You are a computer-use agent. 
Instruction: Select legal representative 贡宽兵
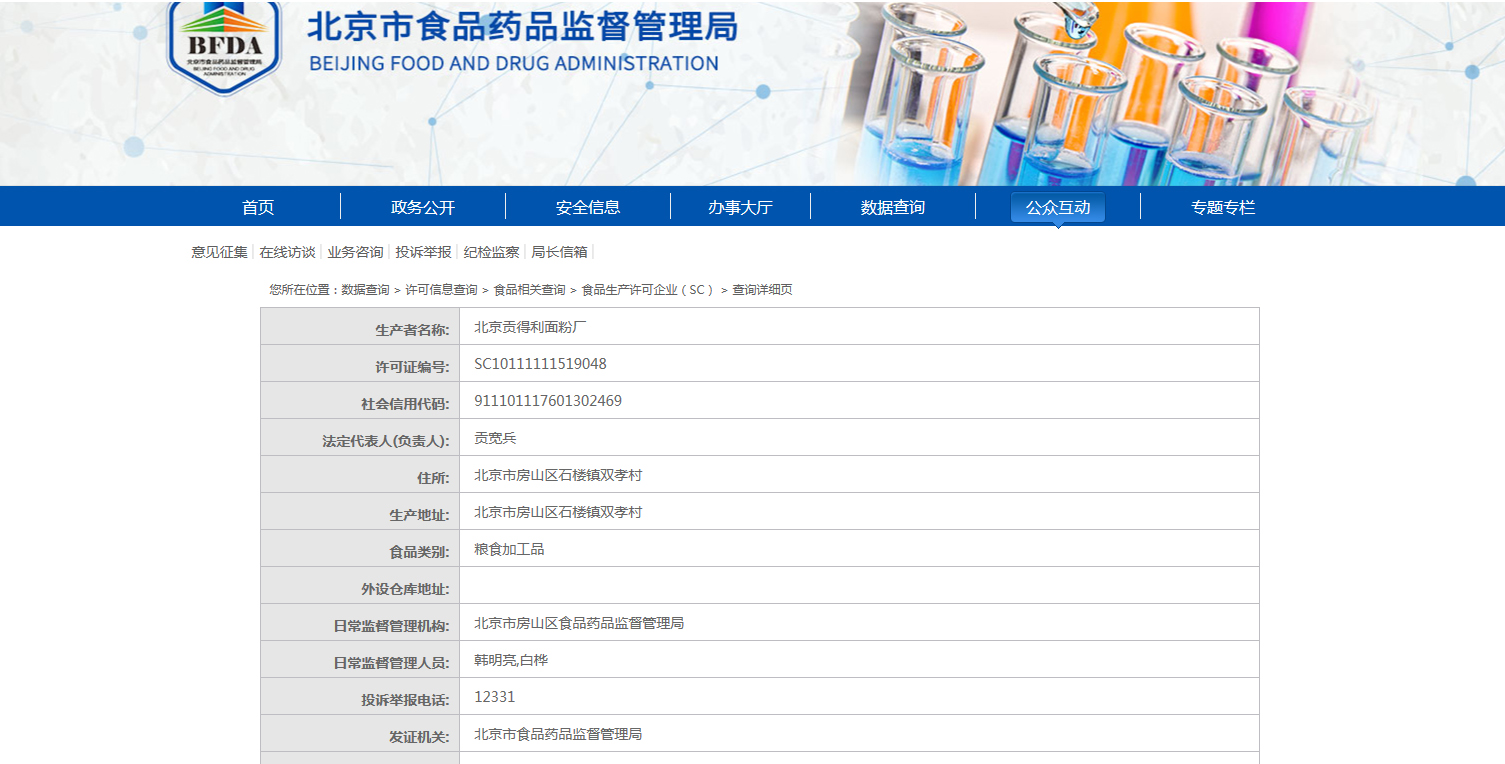click(x=495, y=438)
